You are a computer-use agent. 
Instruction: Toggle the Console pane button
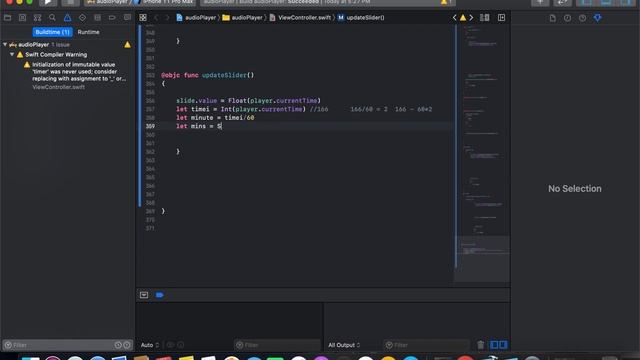pos(503,345)
